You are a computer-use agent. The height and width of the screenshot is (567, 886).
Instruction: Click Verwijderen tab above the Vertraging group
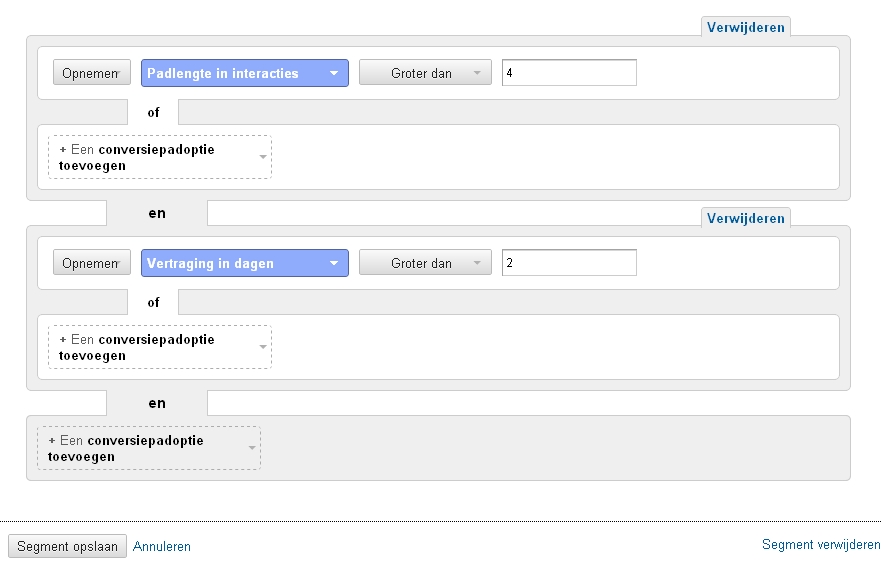pyautogui.click(x=745, y=217)
